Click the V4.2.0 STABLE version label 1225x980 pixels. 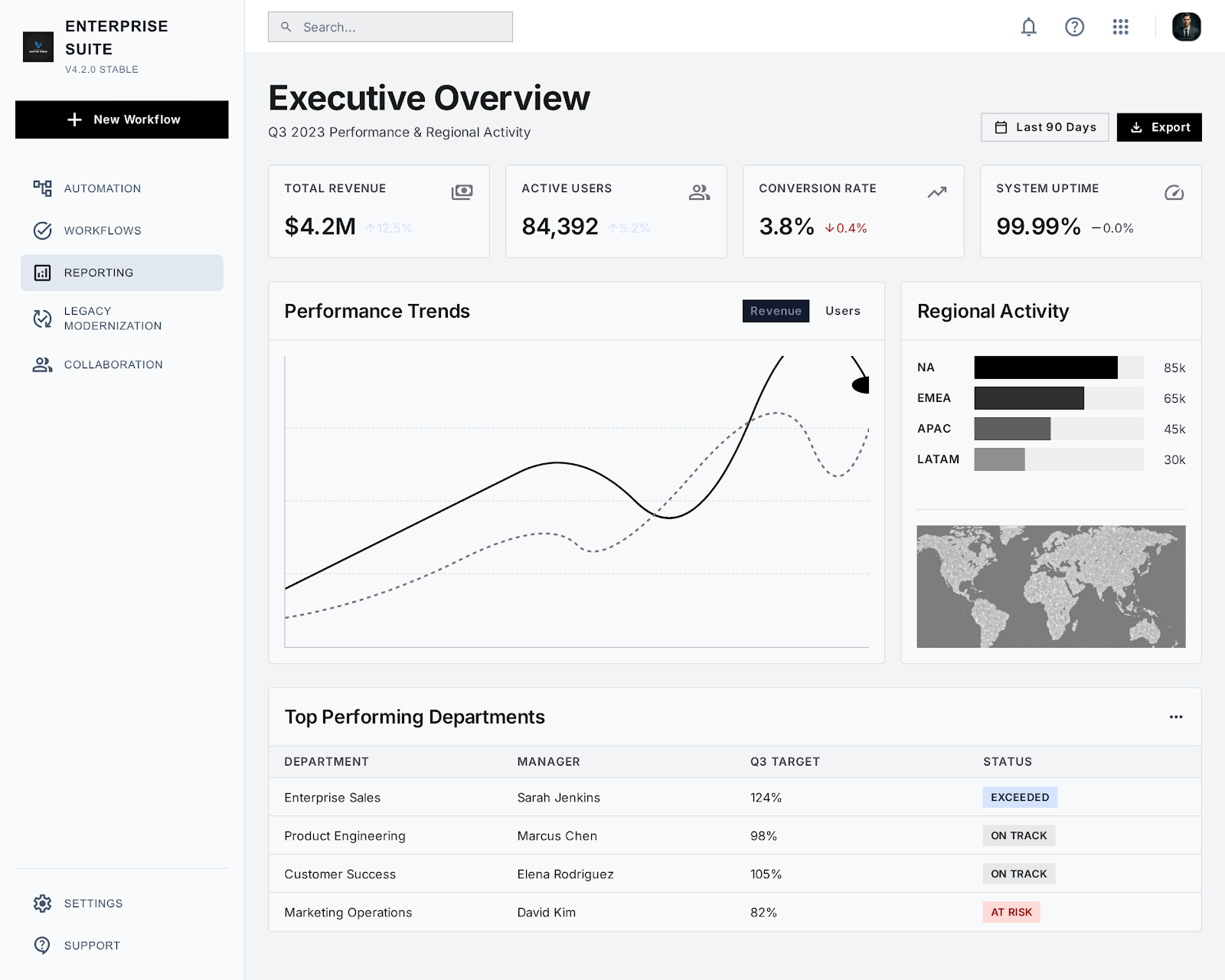click(101, 70)
